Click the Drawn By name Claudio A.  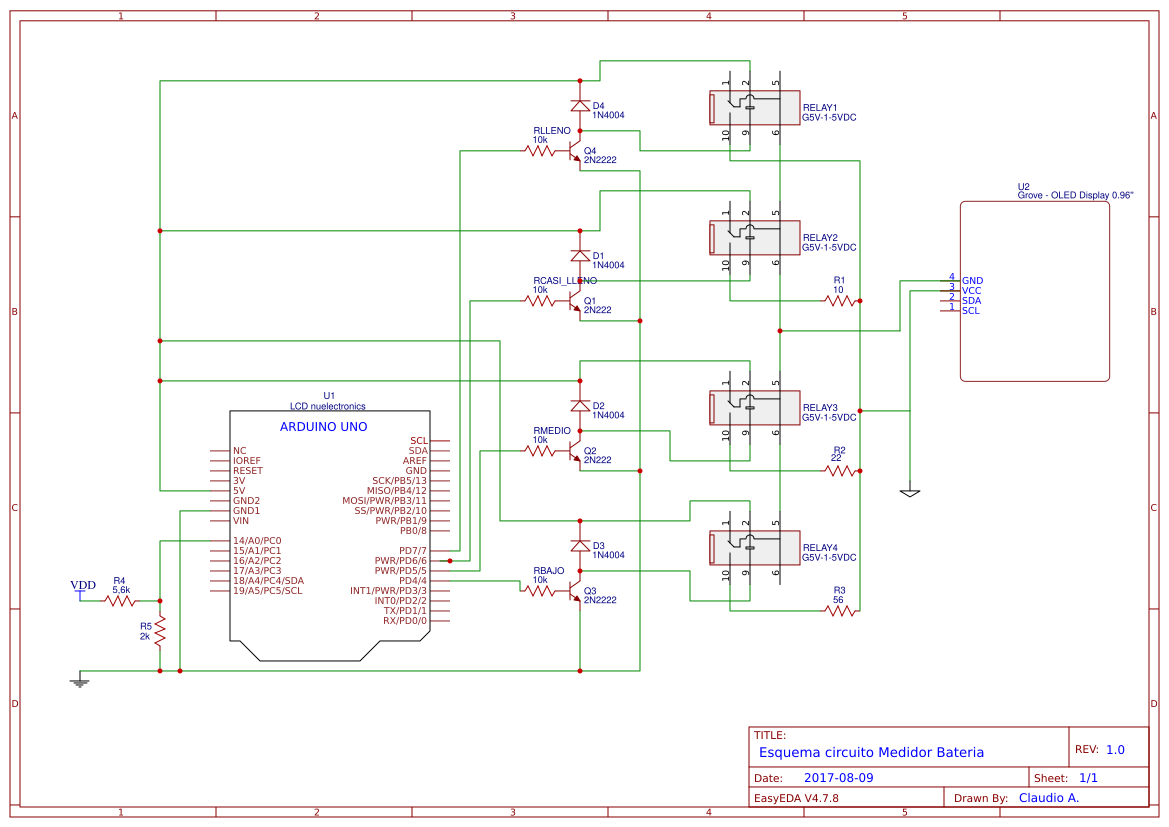tap(1049, 797)
